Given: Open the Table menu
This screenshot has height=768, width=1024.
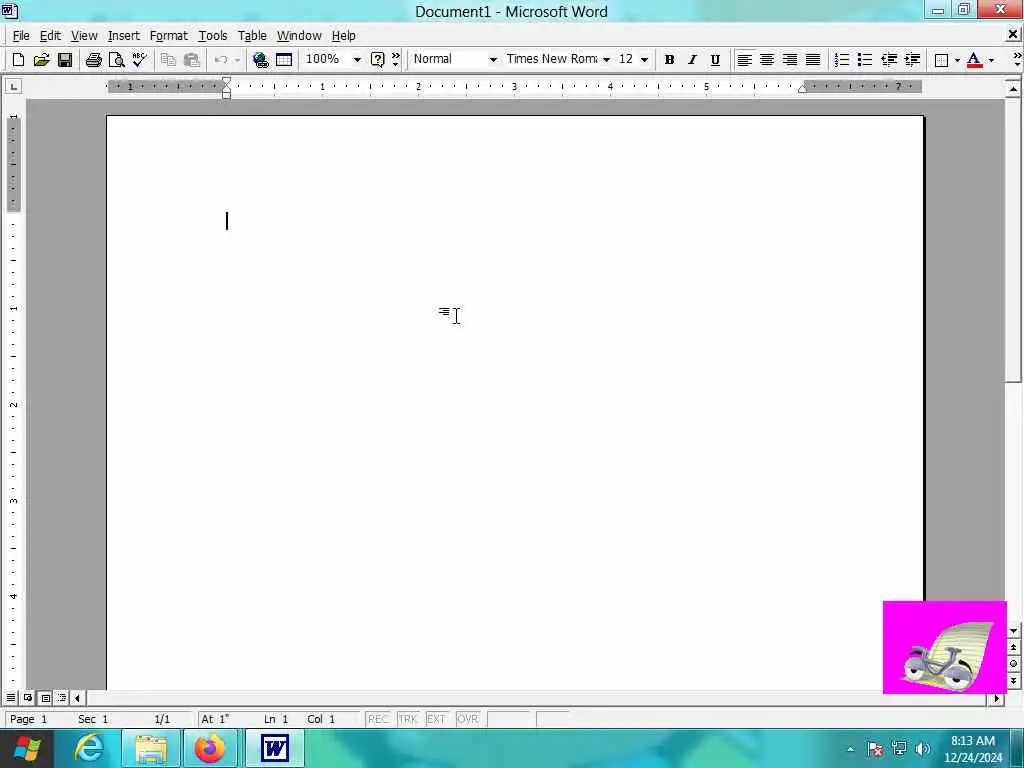Looking at the screenshot, I should [x=252, y=36].
